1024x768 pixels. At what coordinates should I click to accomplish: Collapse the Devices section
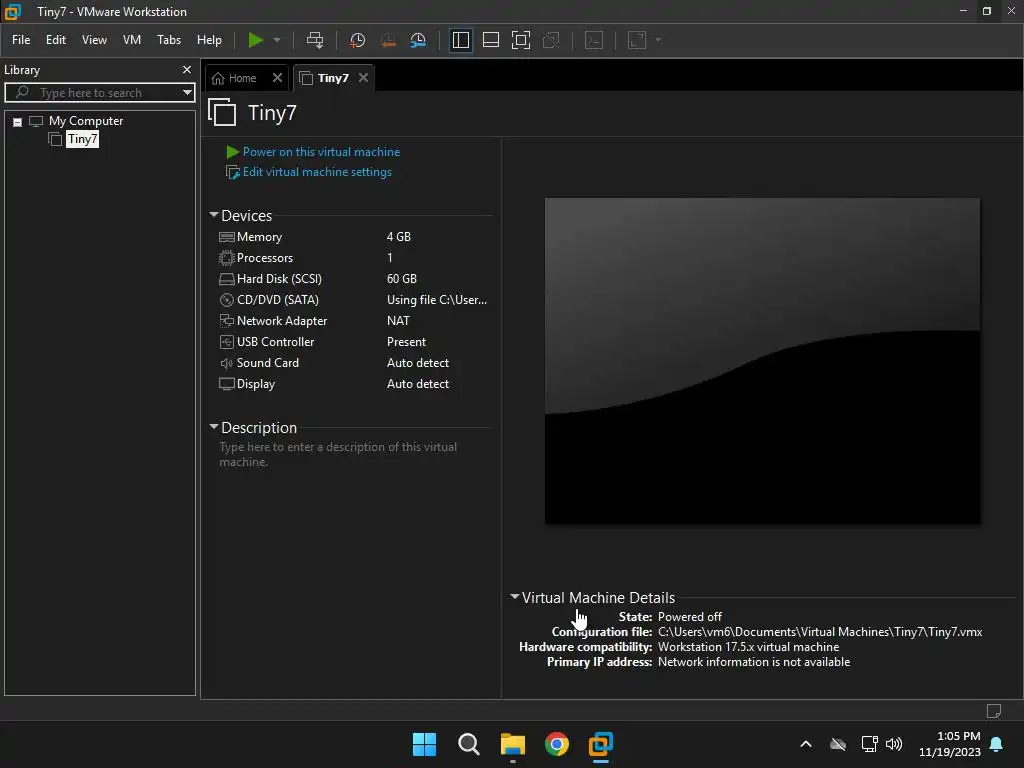214,215
